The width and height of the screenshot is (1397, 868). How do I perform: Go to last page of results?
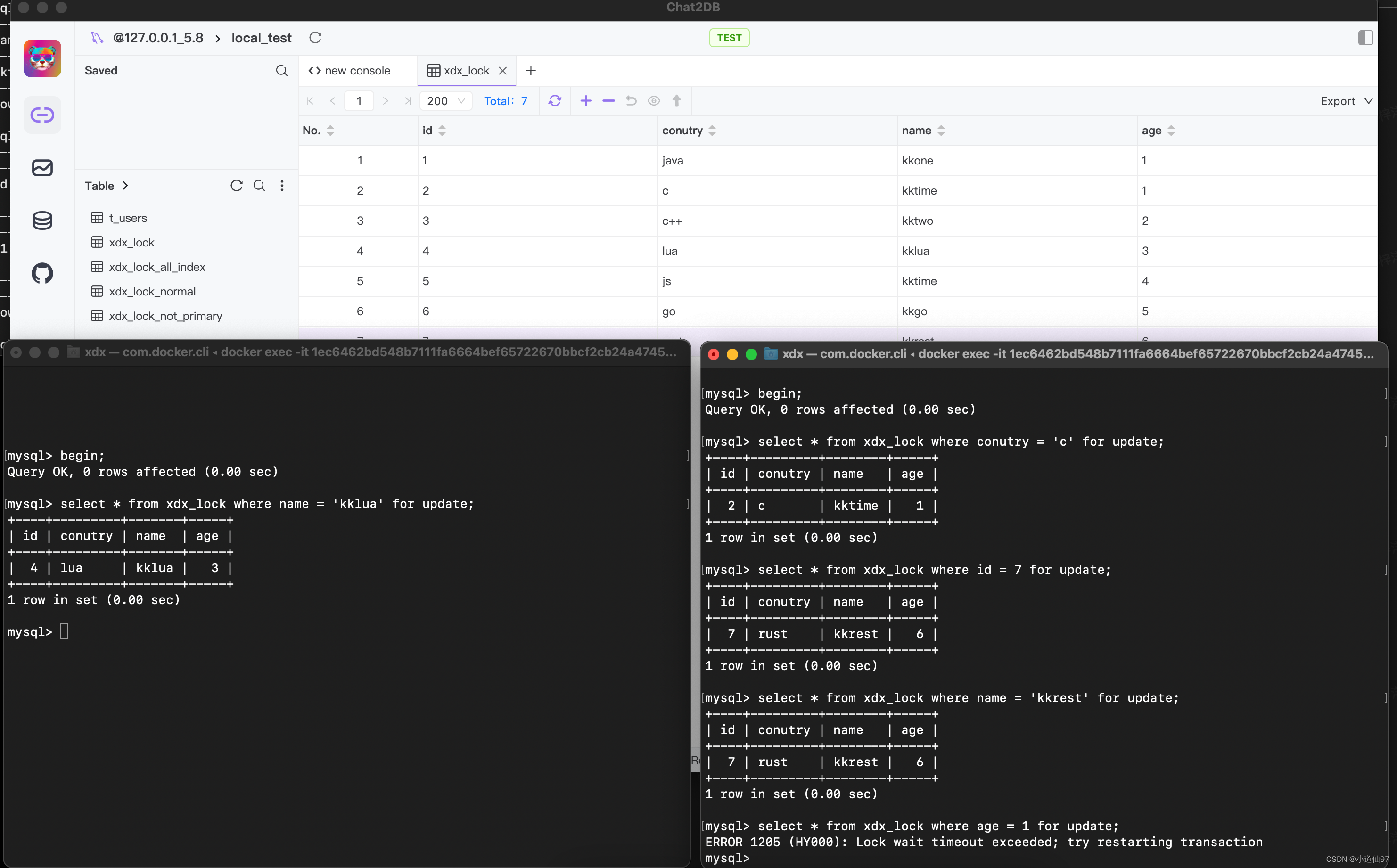408,101
